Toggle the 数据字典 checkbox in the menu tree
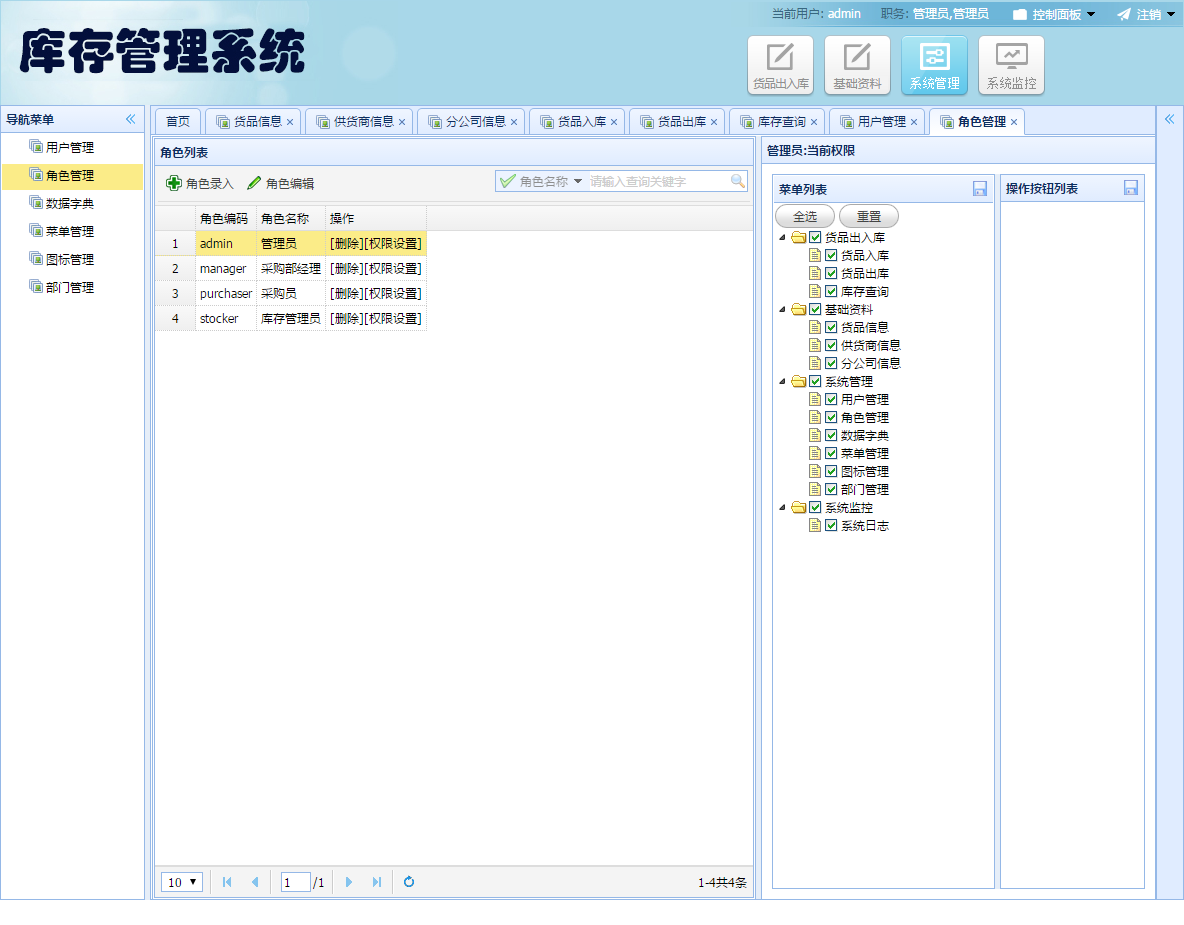The width and height of the screenshot is (1184, 925). [831, 435]
